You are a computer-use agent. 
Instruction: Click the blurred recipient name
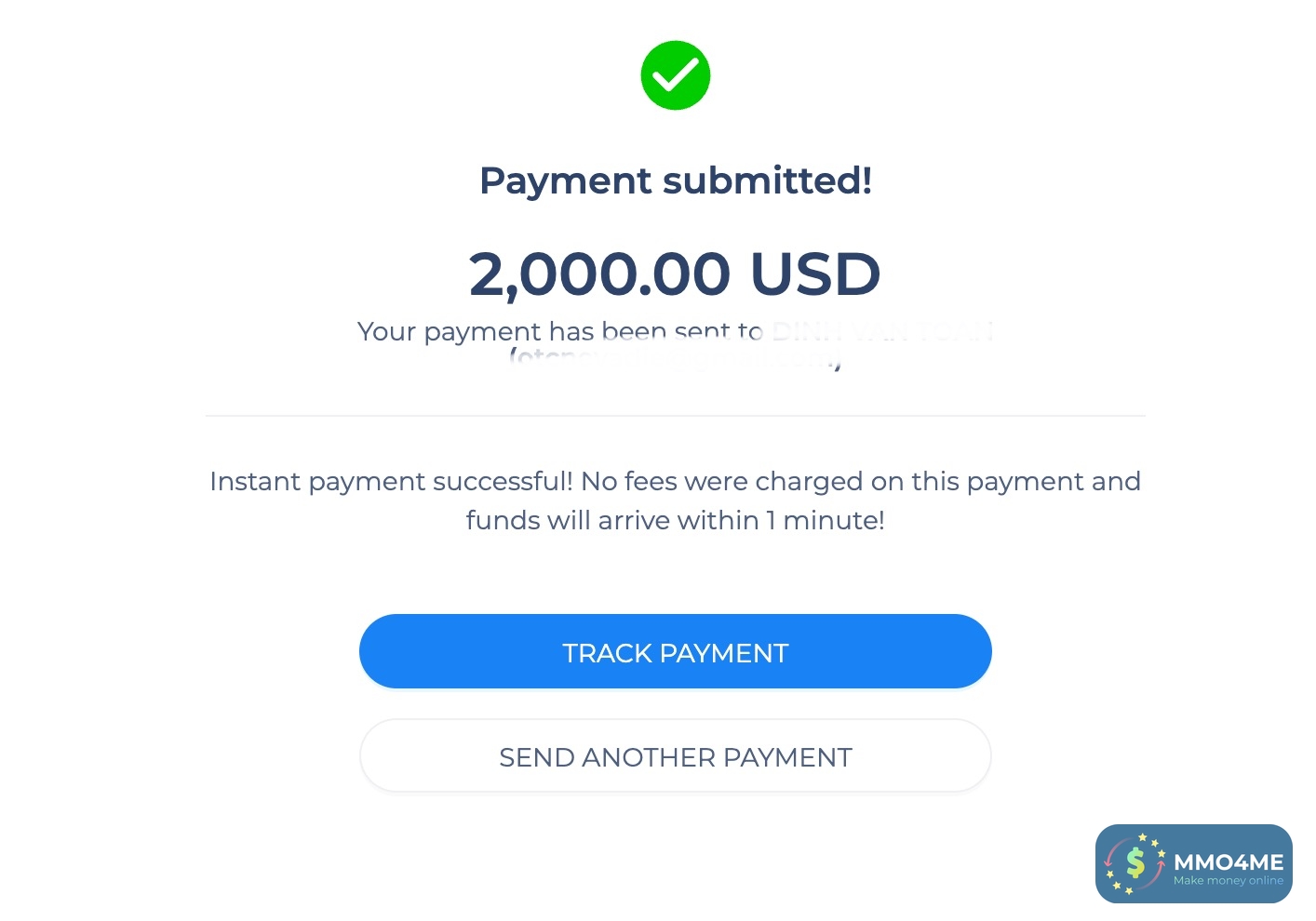881,331
